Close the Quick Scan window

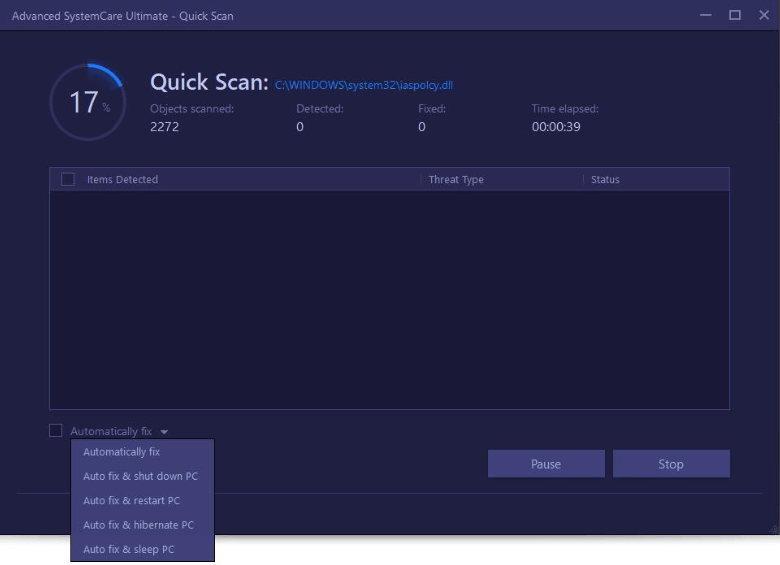tap(764, 15)
